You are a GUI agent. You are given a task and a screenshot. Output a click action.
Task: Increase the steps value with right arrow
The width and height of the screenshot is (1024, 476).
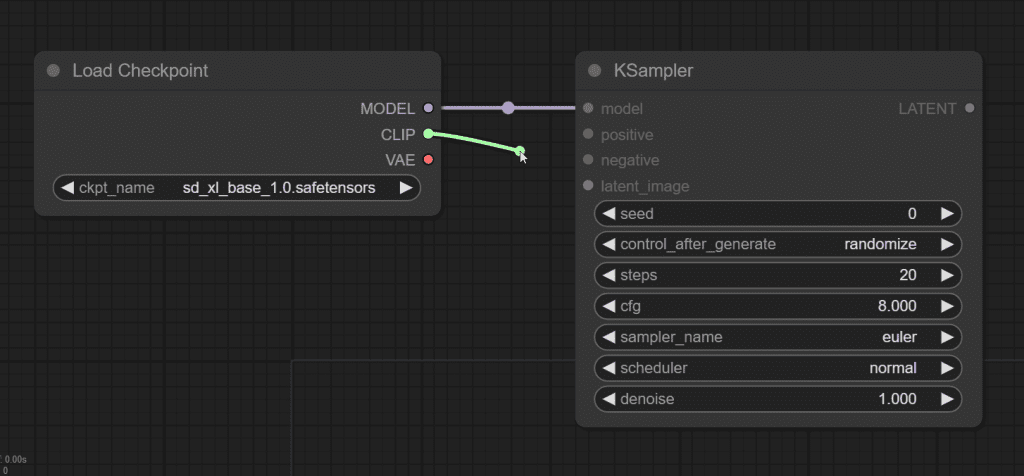click(946, 275)
